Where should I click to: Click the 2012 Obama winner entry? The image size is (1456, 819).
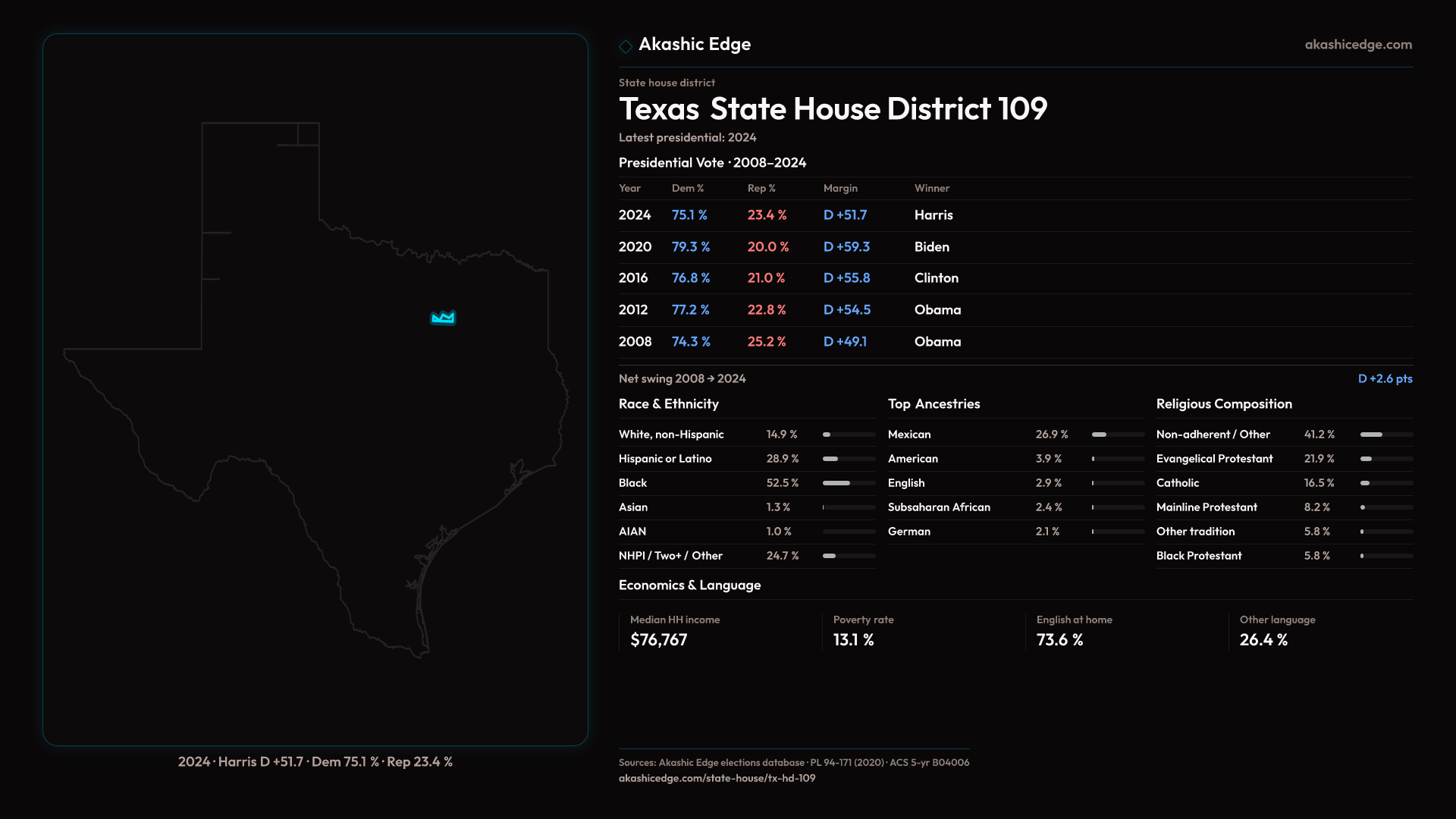pos(937,310)
